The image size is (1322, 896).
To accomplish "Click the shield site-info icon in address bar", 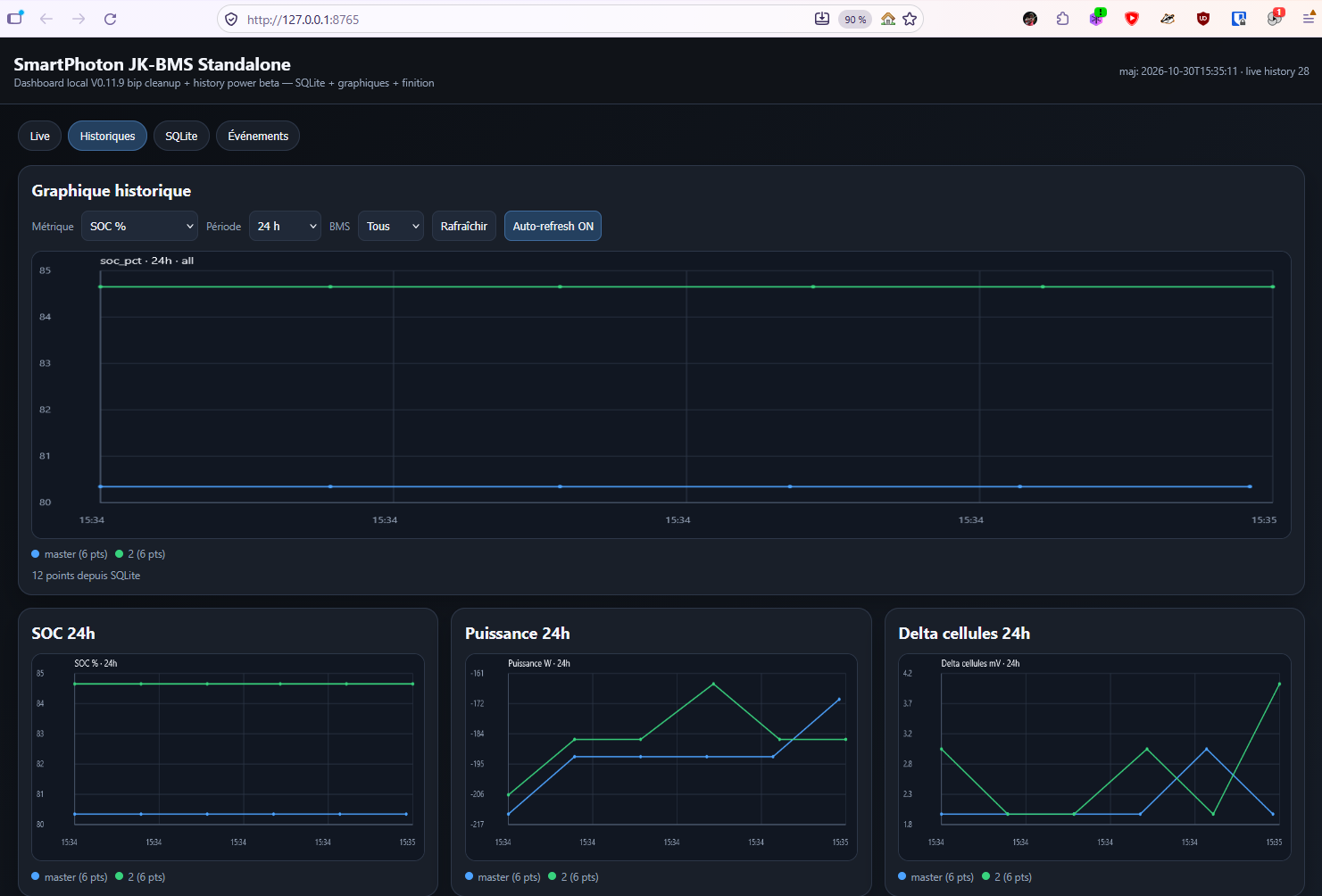I will [x=231, y=19].
